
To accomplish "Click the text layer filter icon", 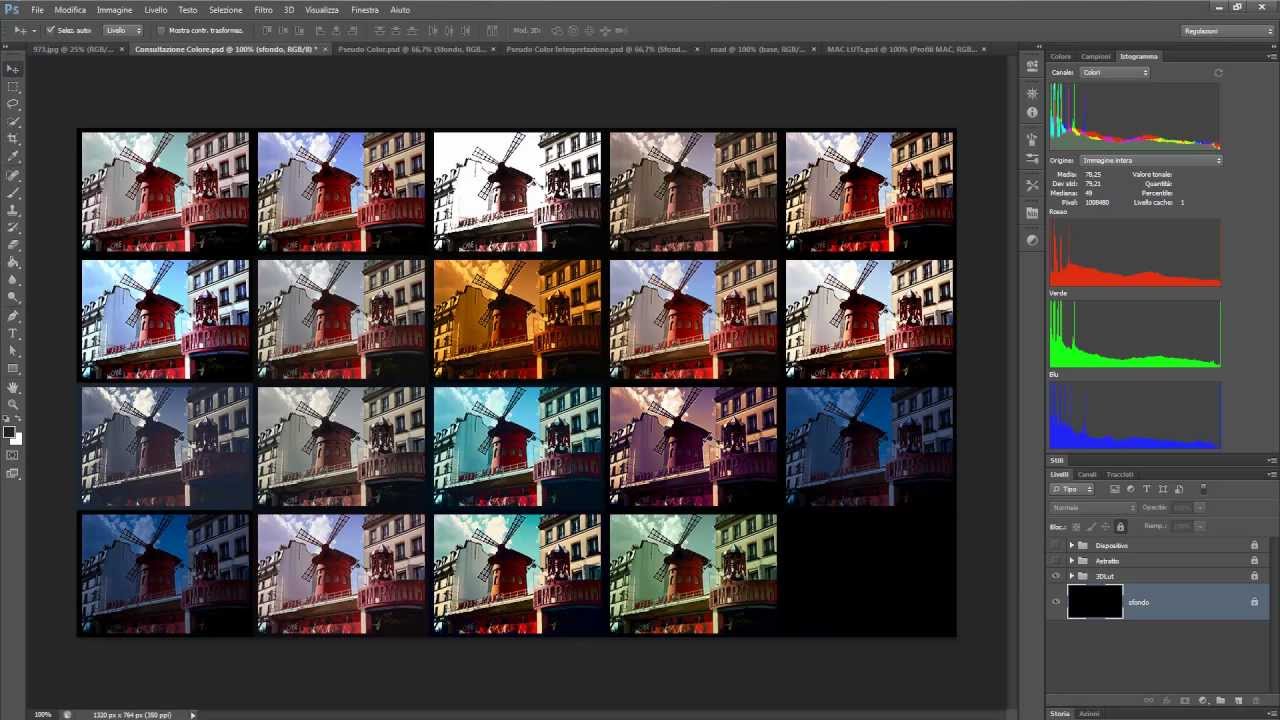I will (x=1147, y=489).
